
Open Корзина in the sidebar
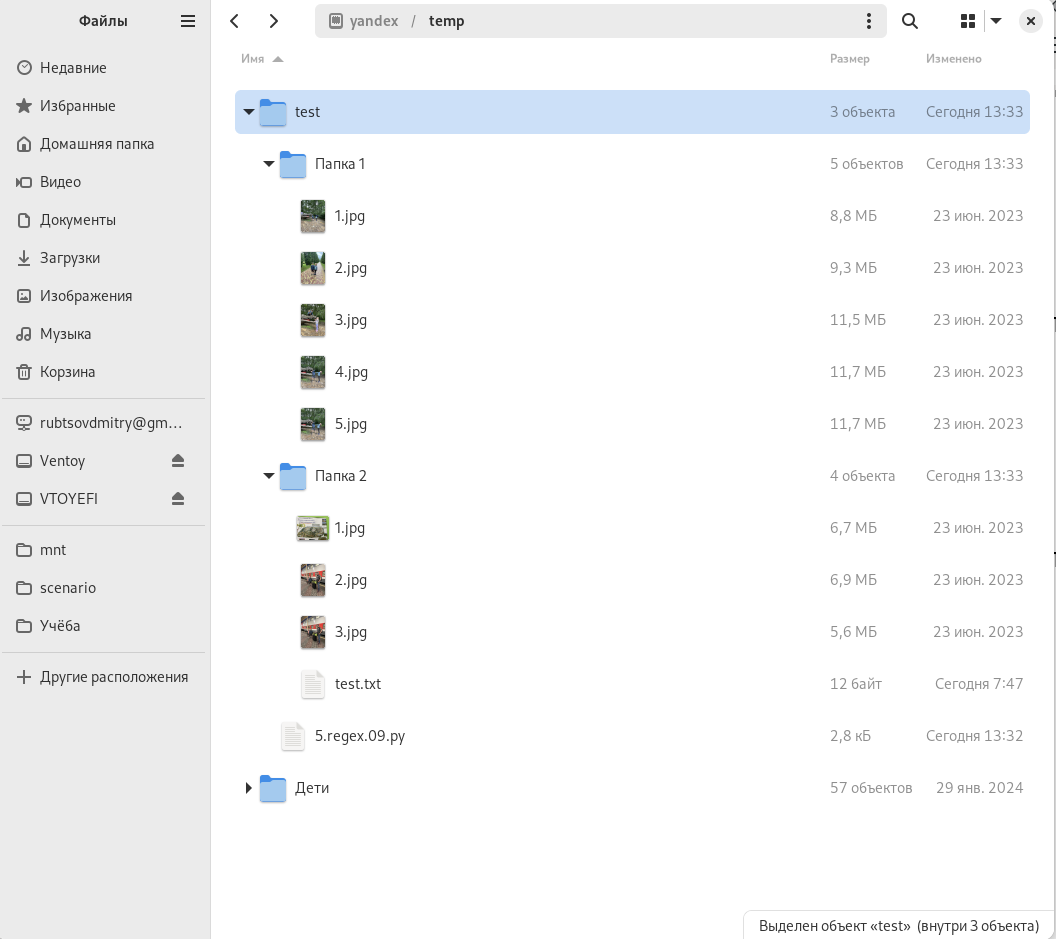pos(67,372)
